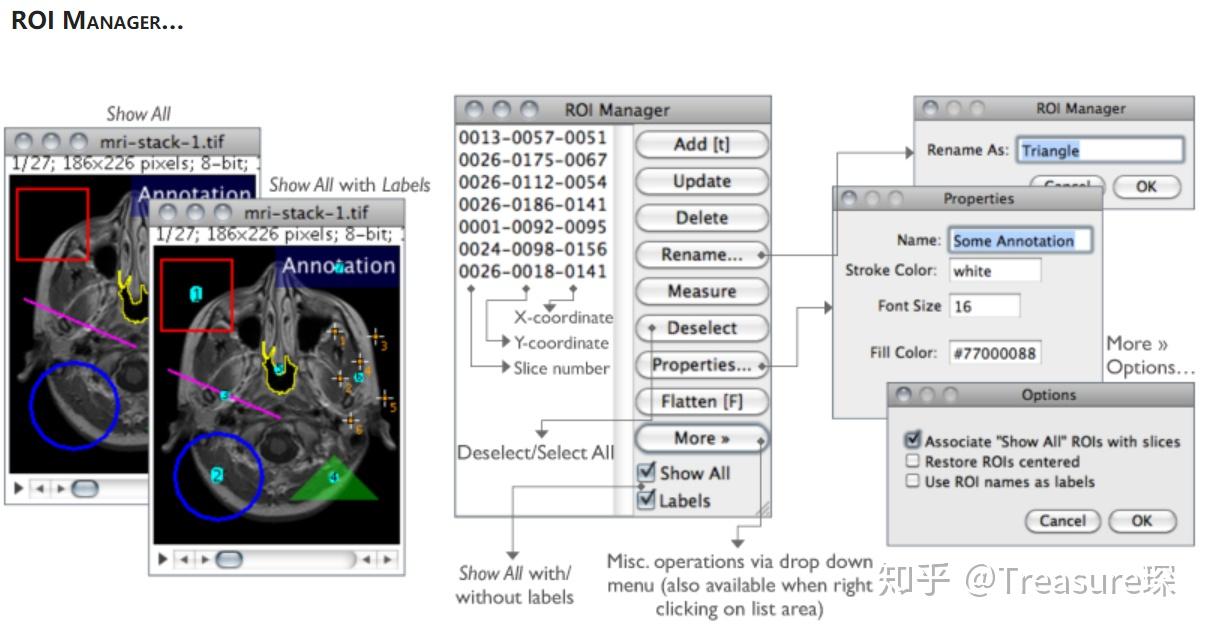The width and height of the screenshot is (1206, 629).
Task: Click the Stroke Color field showing white
Action: tap(995, 271)
